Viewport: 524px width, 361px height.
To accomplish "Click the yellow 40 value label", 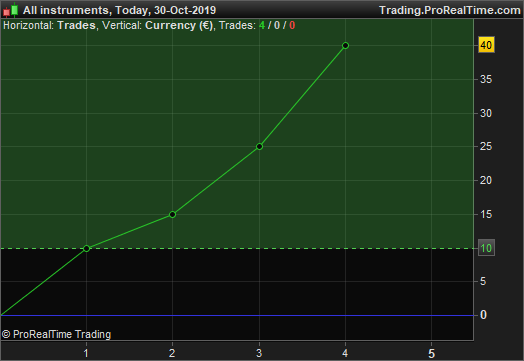I will 486,45.
